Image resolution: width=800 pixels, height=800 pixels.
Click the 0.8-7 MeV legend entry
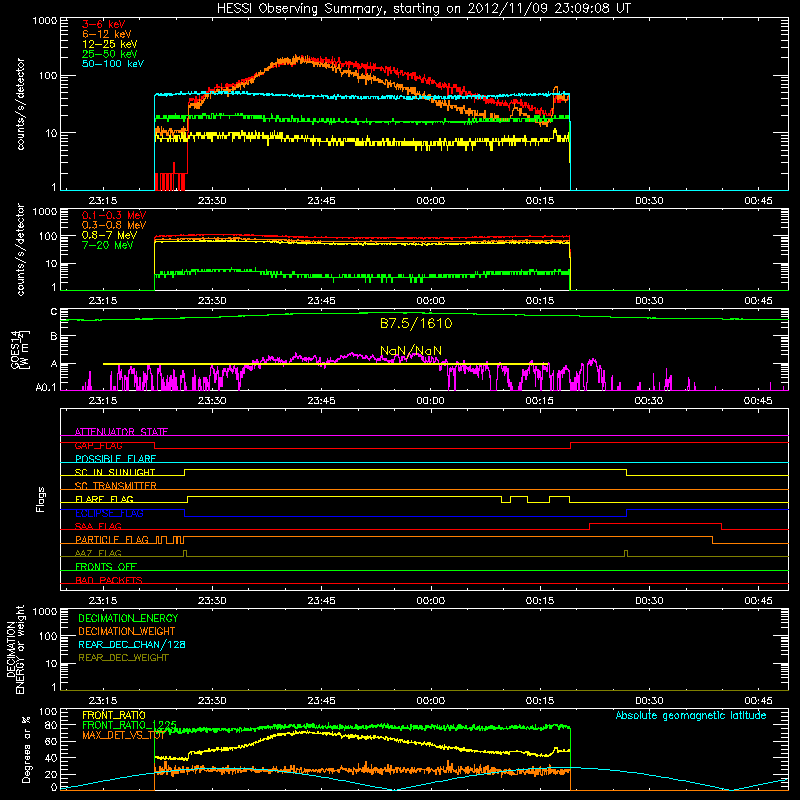point(110,235)
